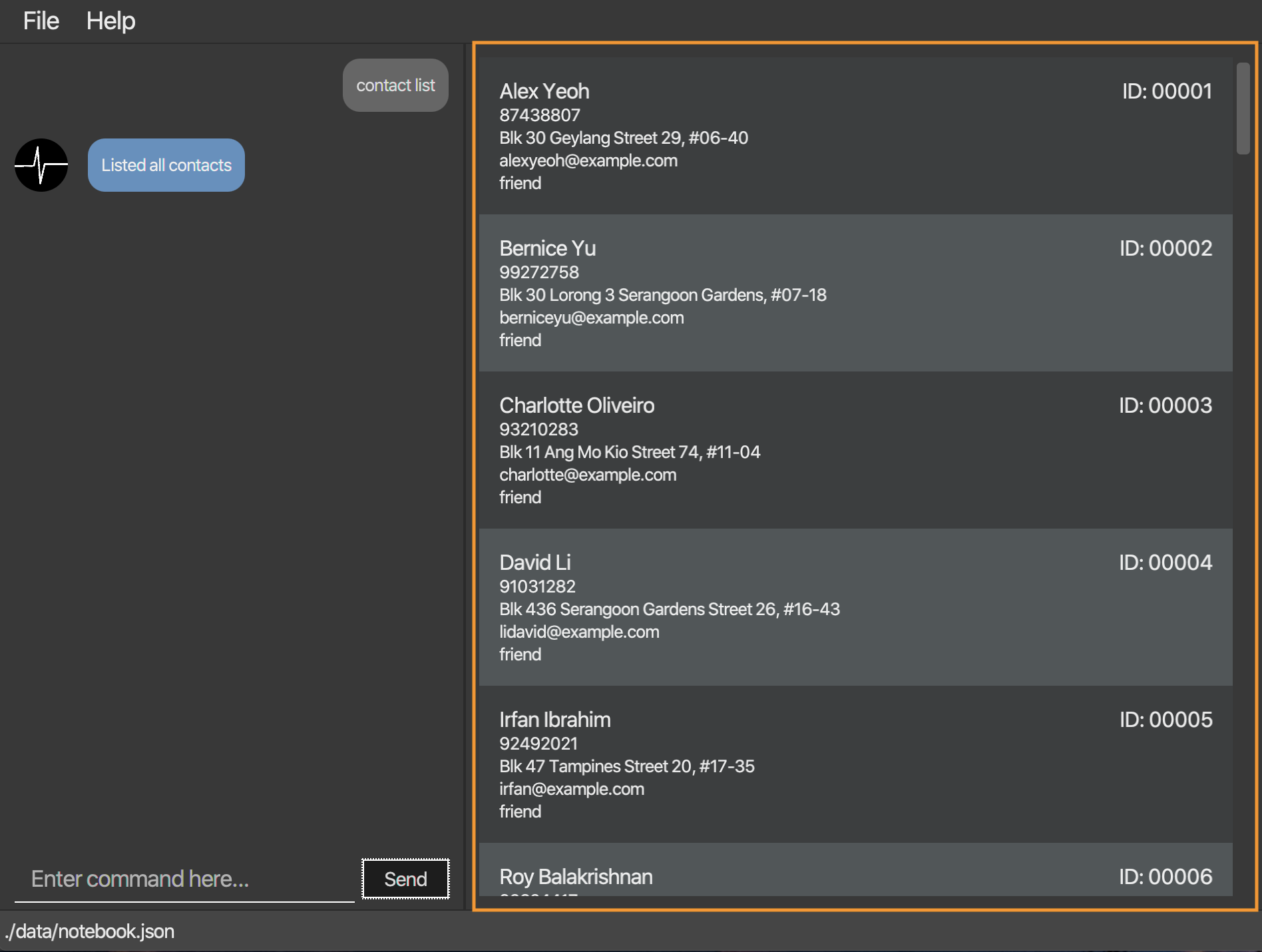This screenshot has height=952, width=1262.
Task: Click the ID: 00003 label
Action: 1165,405
